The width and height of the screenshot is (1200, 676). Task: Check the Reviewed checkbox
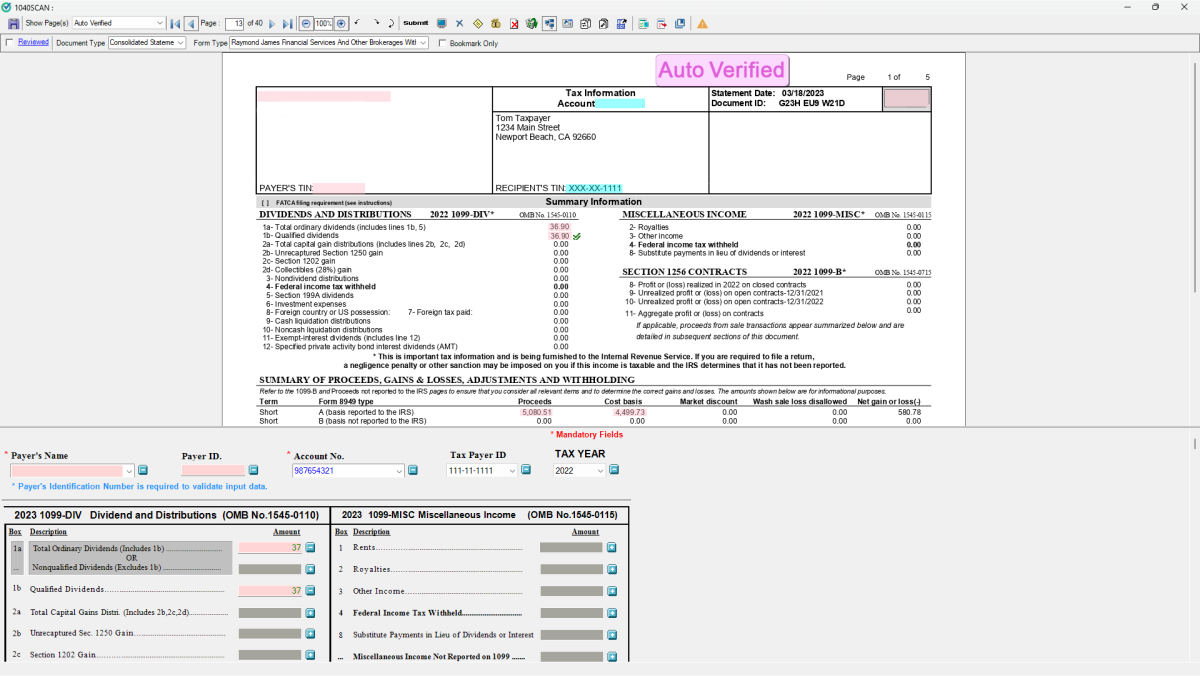[x=10, y=43]
